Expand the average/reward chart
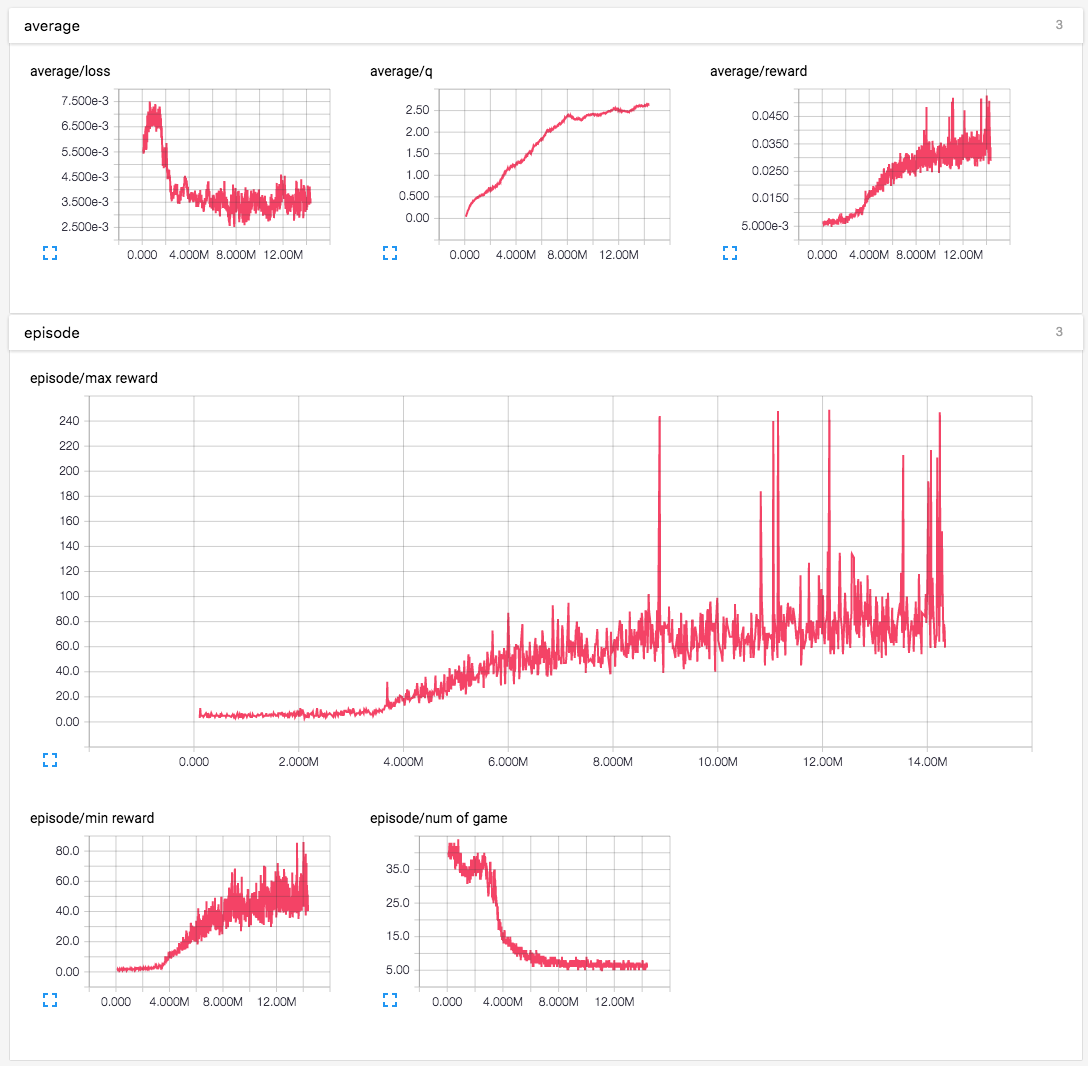The image size is (1088, 1066). pos(730,253)
